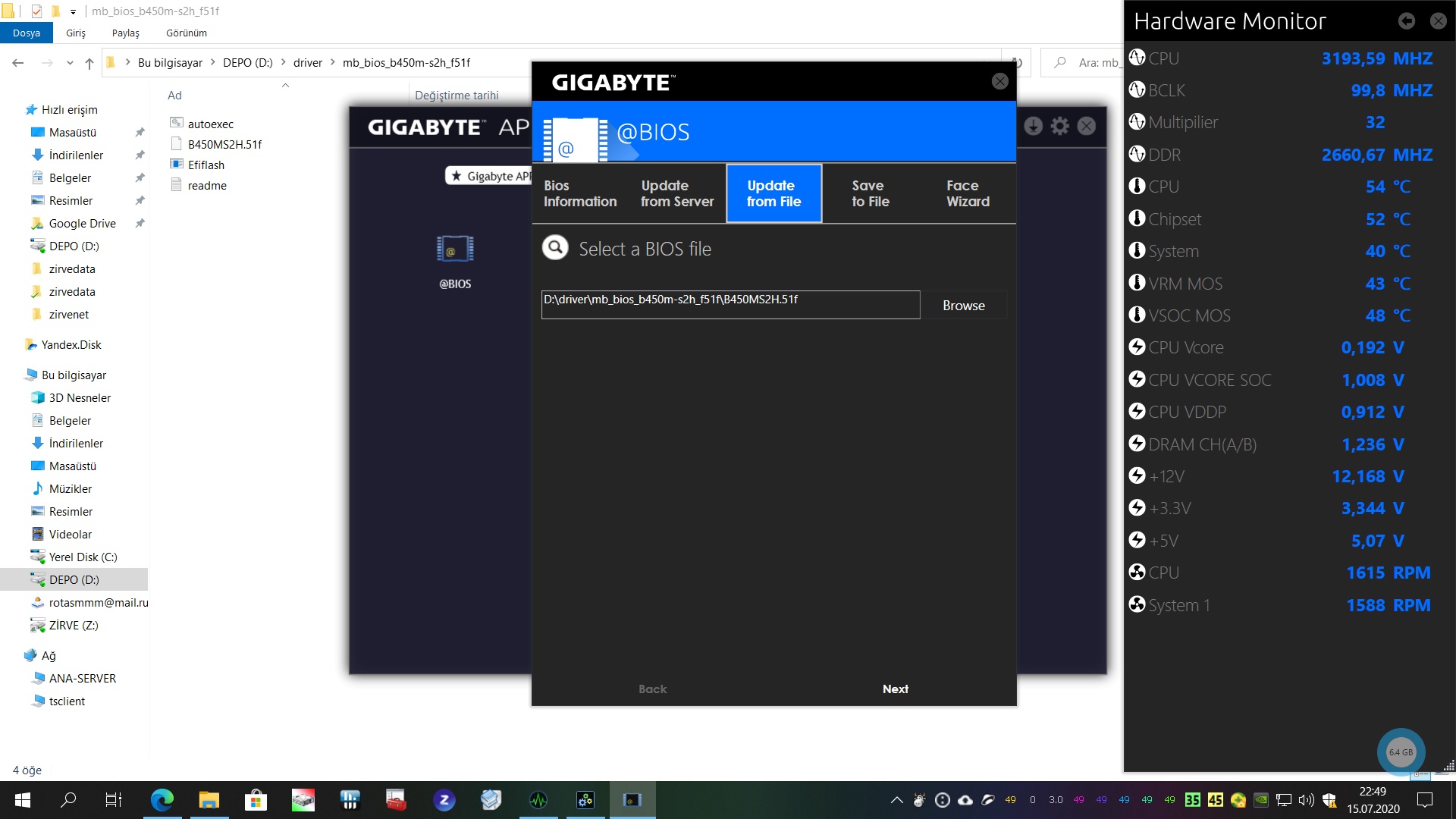Open the Giriş ribbon tab
Viewport: 1456px width, 819px height.
[76, 33]
